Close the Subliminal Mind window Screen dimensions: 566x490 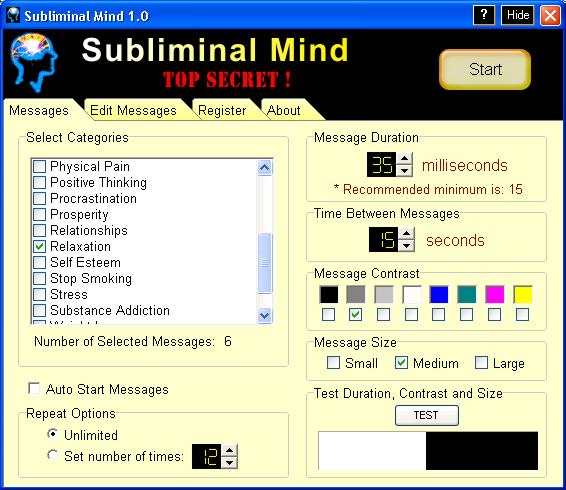point(550,15)
